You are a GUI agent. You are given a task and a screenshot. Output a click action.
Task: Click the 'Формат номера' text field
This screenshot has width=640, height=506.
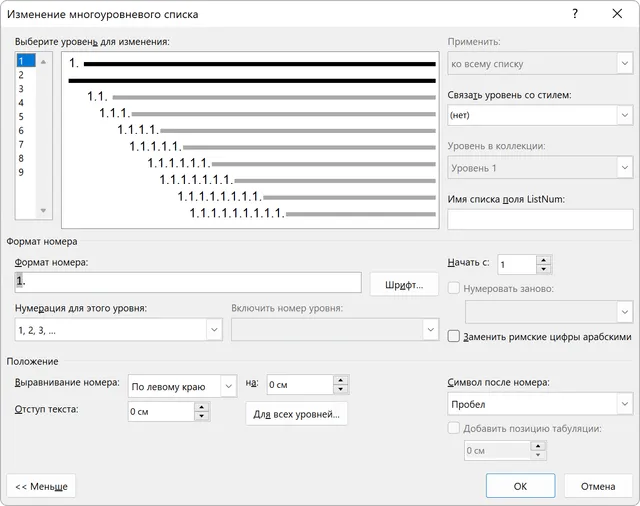click(188, 282)
